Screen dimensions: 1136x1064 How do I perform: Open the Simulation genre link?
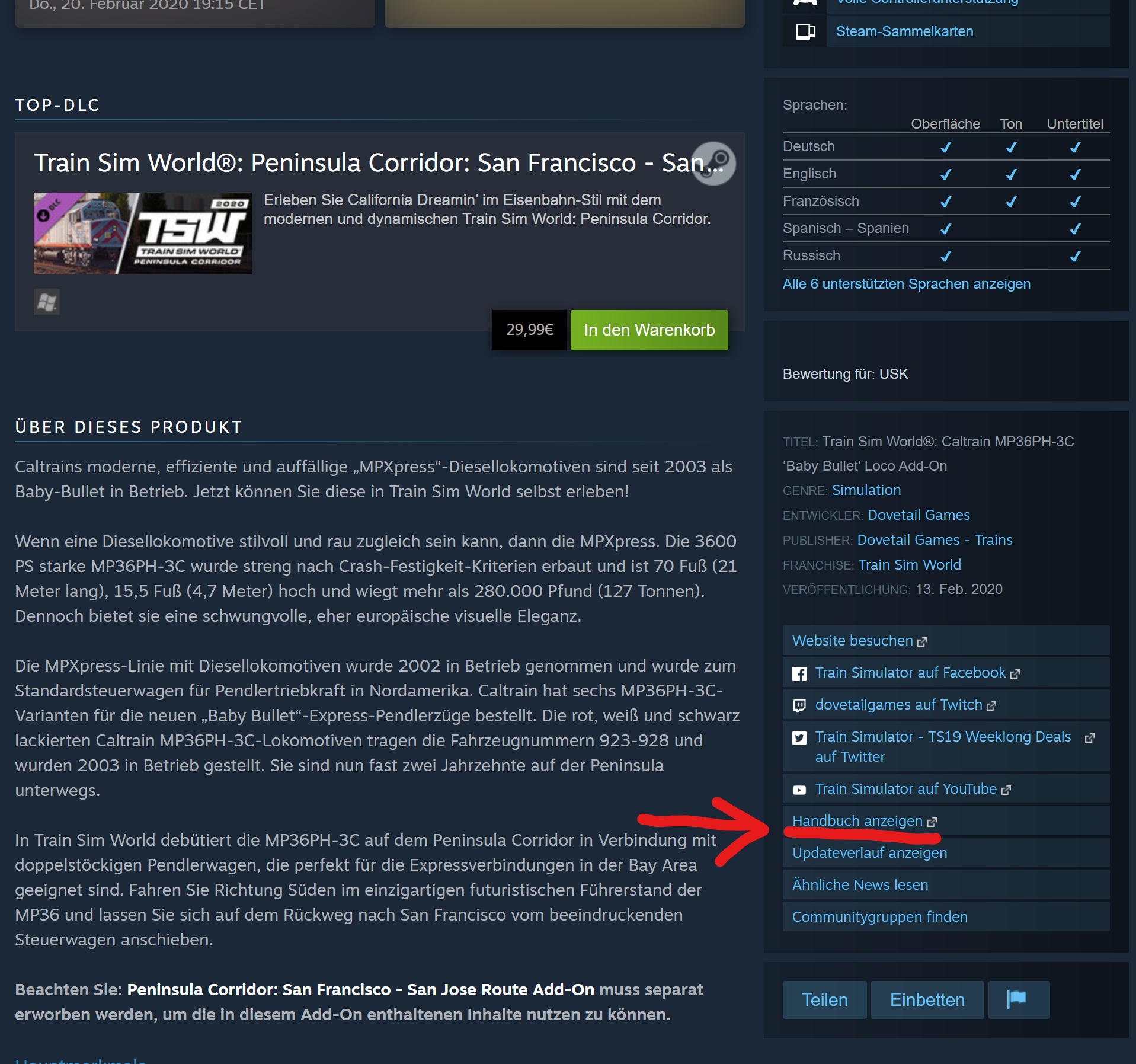pos(866,490)
